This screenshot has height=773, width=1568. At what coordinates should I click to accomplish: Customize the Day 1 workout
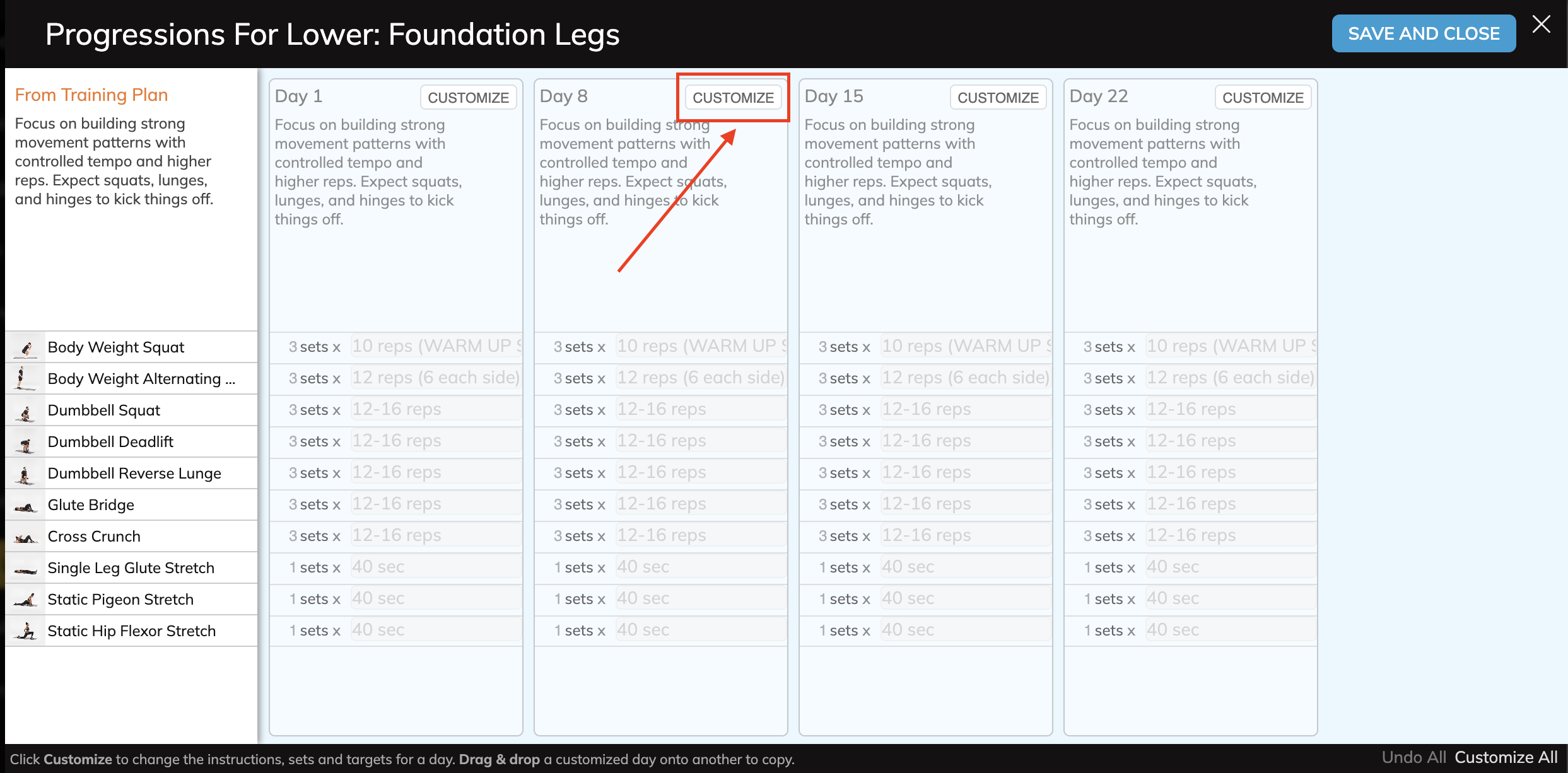point(468,96)
